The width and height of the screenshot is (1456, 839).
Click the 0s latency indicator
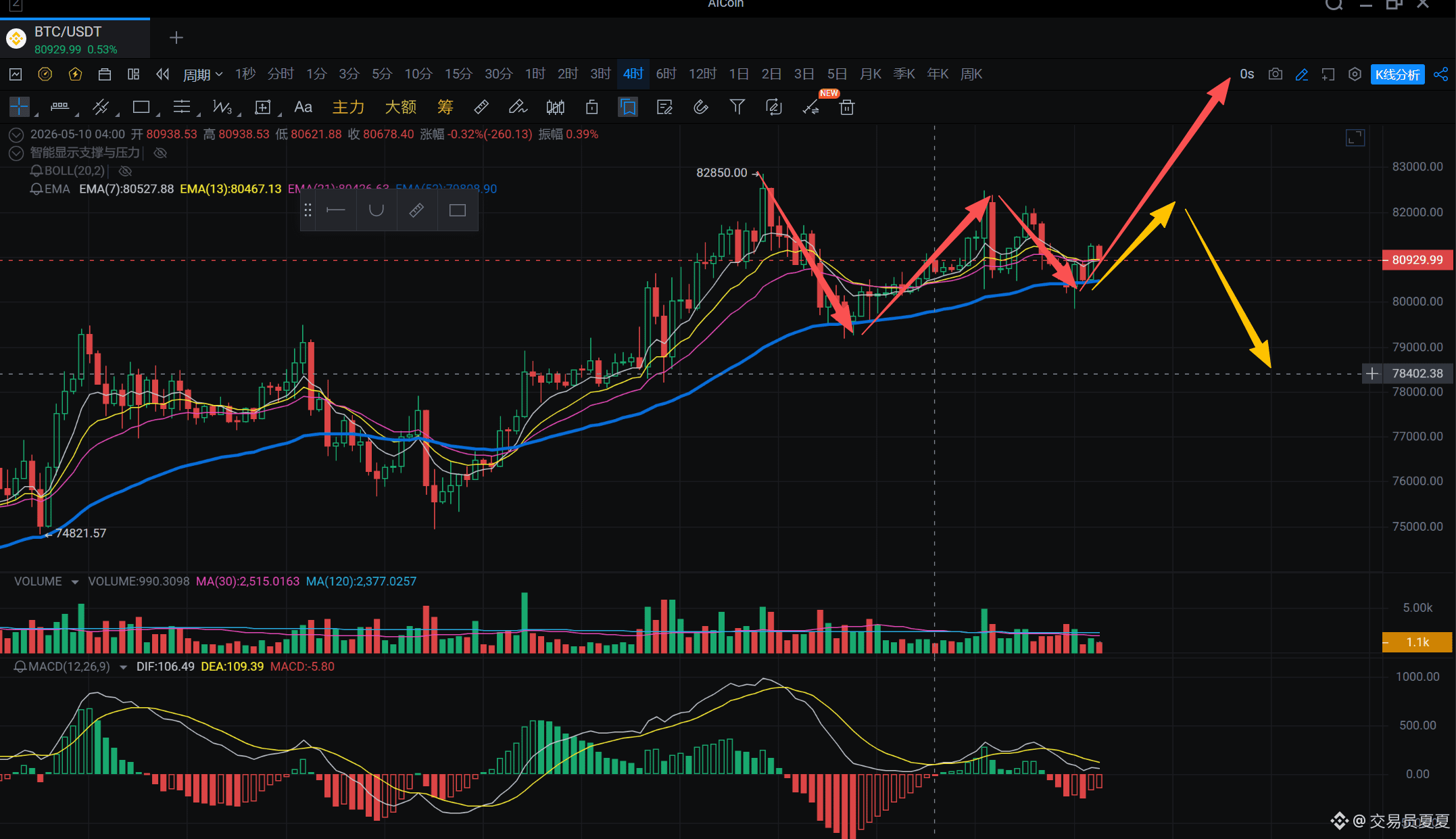click(1247, 74)
